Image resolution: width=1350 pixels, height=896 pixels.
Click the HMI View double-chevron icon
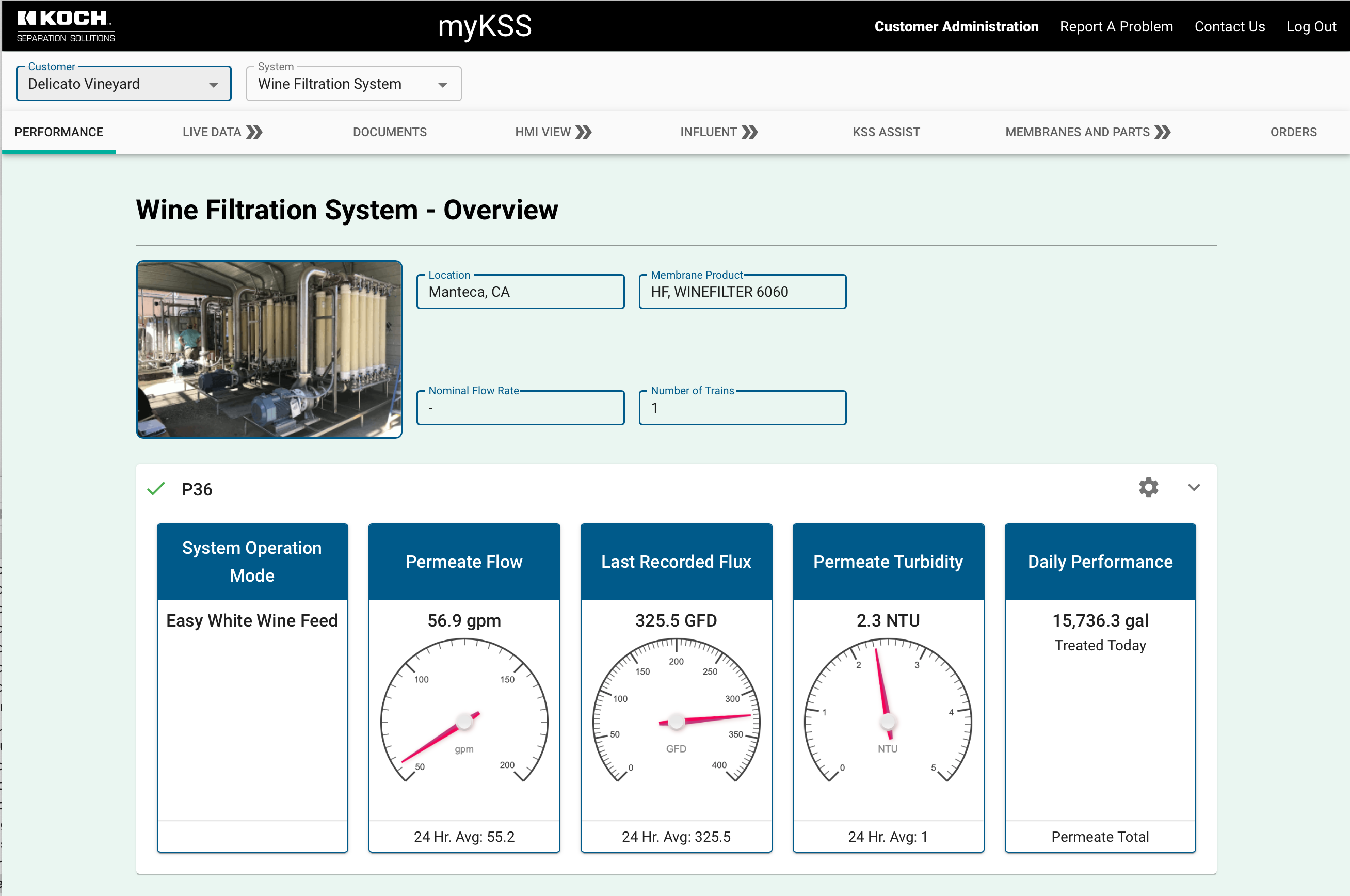pyautogui.click(x=583, y=132)
